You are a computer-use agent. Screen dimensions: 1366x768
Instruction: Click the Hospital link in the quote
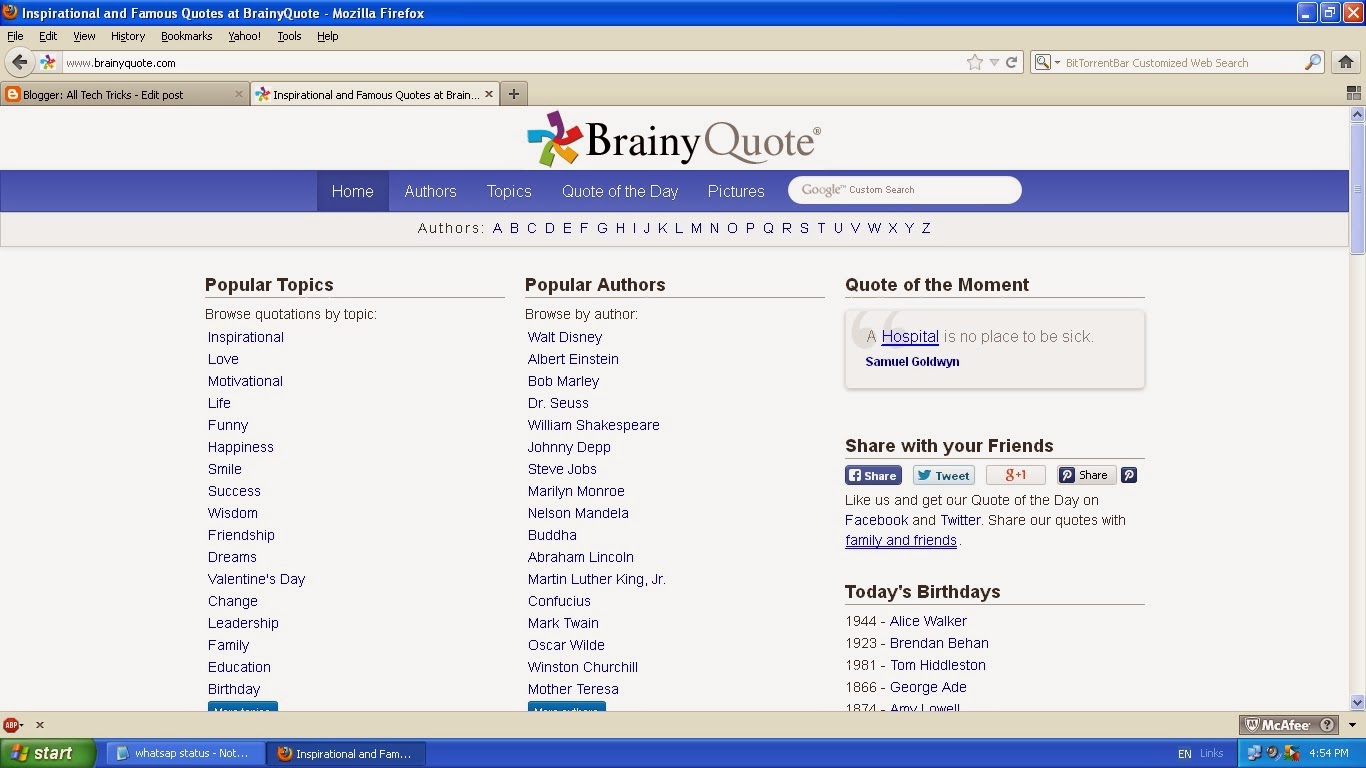click(910, 336)
